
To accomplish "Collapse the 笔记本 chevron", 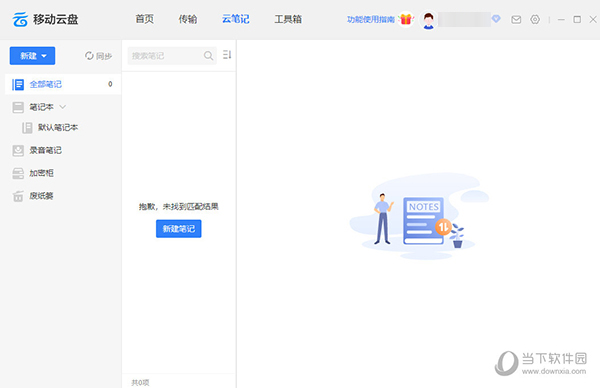I will (63, 107).
